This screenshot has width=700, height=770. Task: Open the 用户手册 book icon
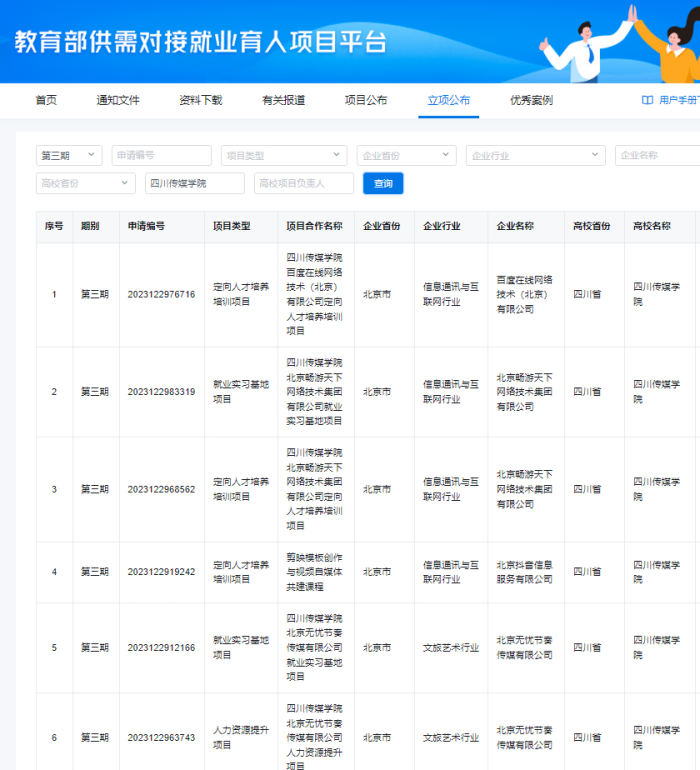point(647,100)
